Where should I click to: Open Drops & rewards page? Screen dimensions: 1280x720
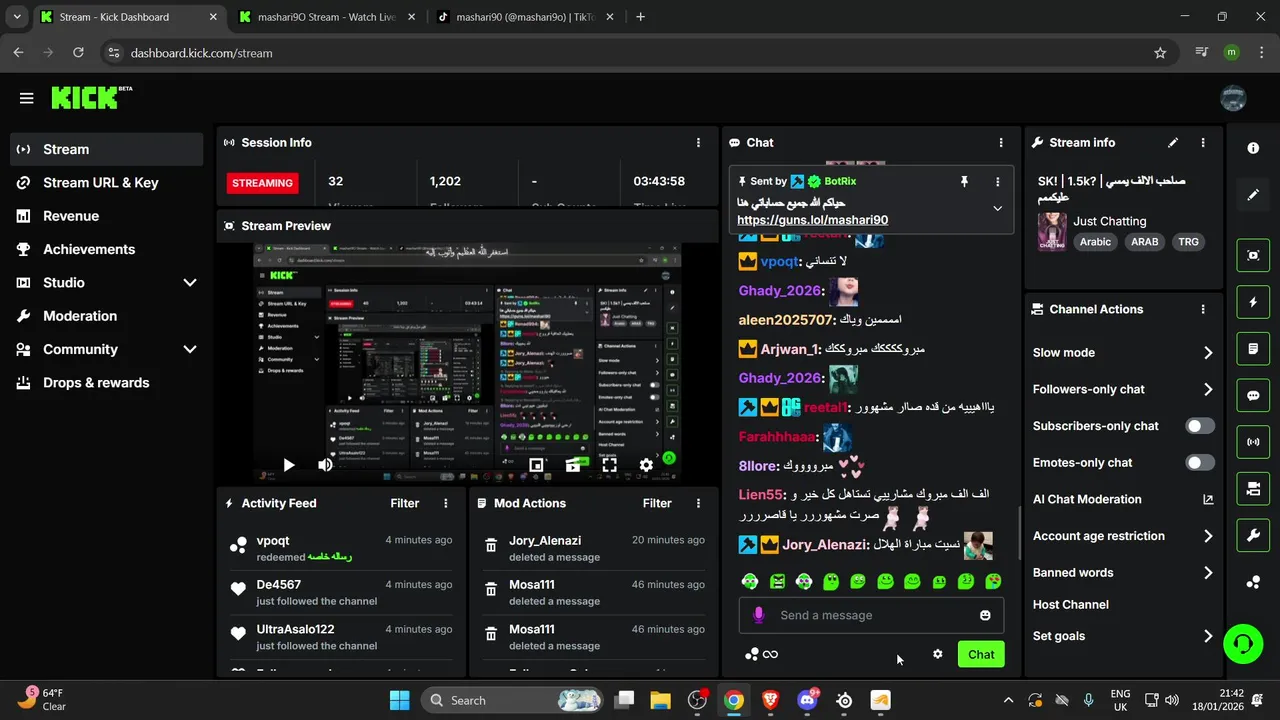(107, 383)
